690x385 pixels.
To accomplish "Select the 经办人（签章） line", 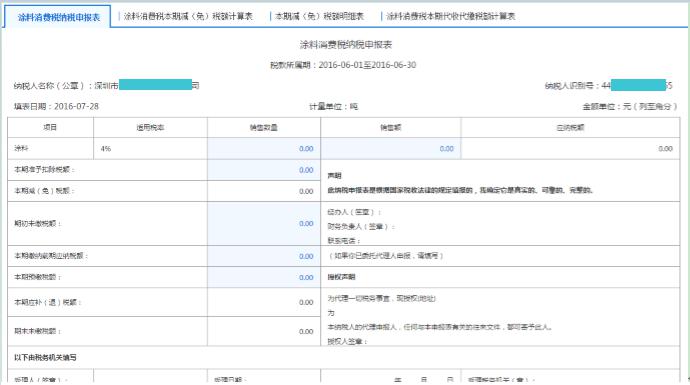I will tap(354, 212).
